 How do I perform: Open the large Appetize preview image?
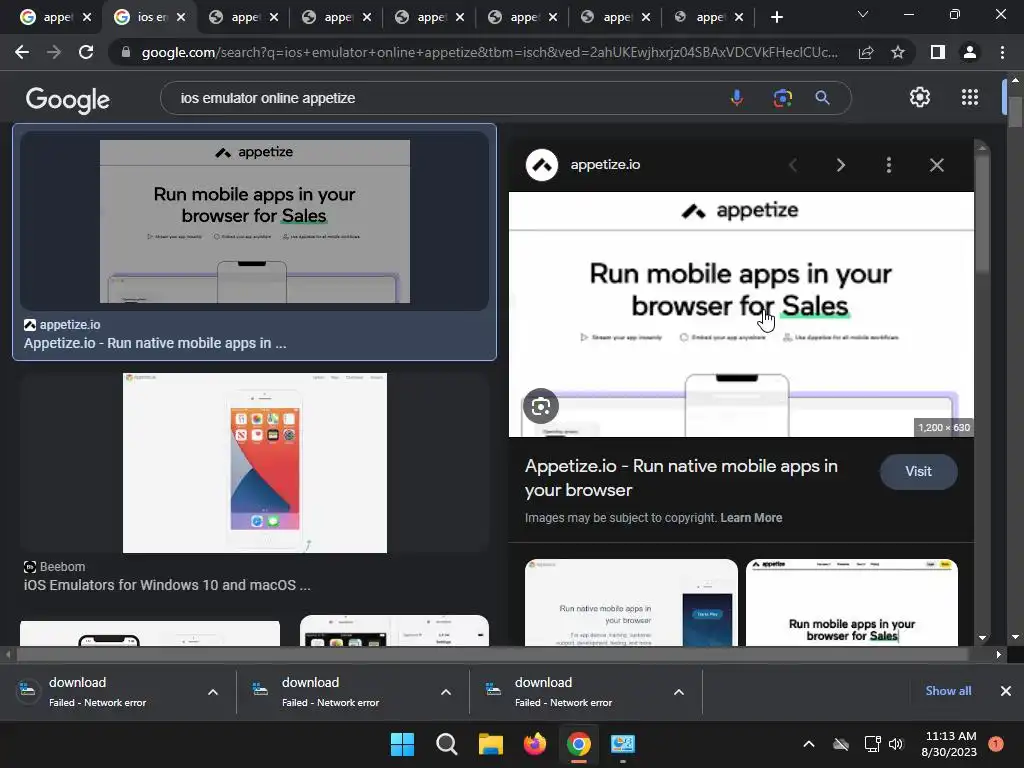(741, 314)
